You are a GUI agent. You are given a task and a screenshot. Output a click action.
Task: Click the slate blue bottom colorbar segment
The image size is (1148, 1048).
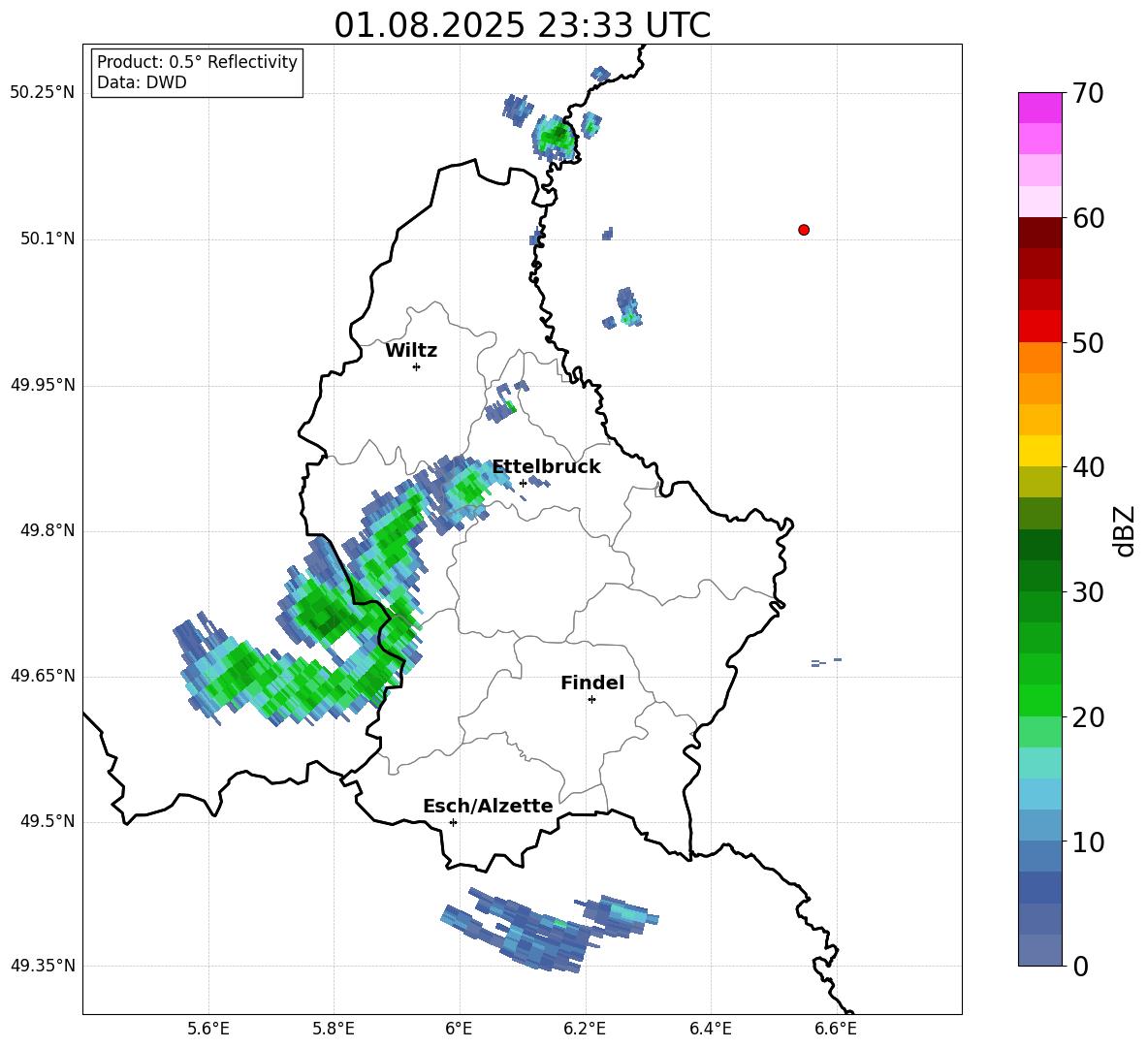1039,950
